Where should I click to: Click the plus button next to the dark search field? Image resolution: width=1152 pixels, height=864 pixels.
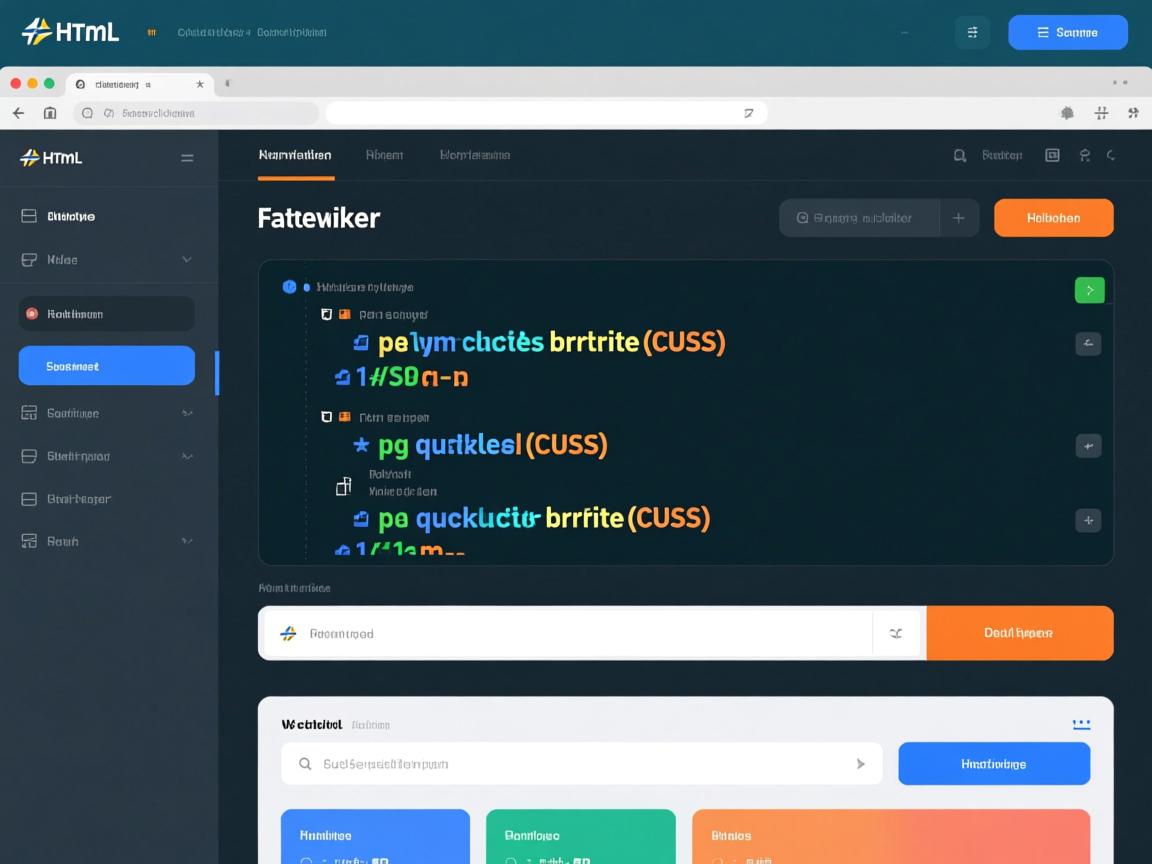point(958,218)
